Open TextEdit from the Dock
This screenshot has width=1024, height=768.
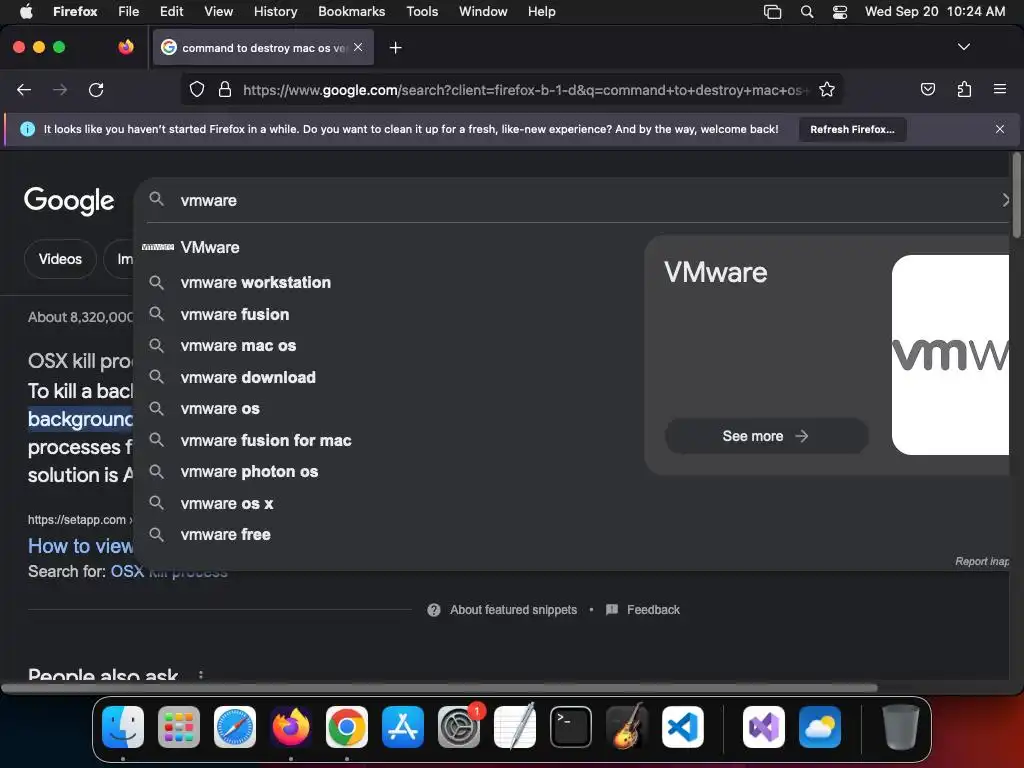(515, 727)
